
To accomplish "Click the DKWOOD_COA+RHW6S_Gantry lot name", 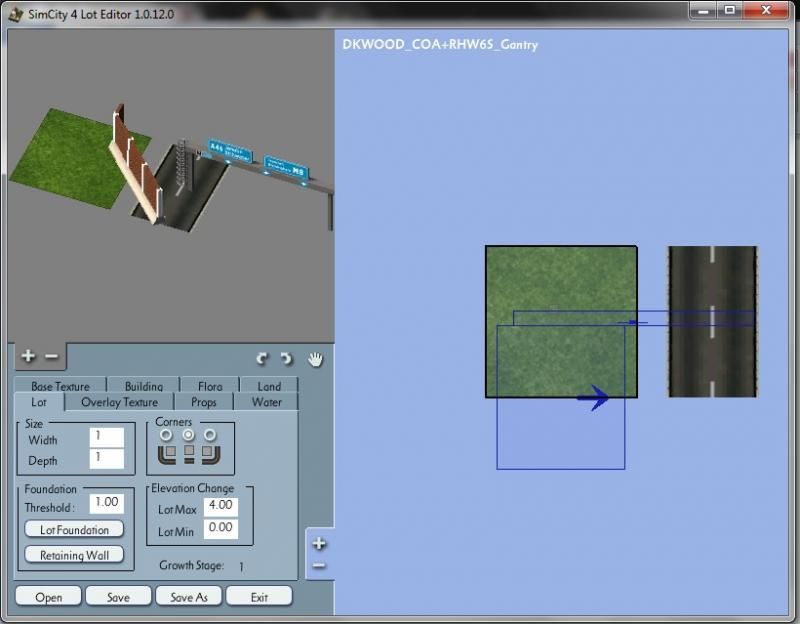I will click(x=440, y=44).
